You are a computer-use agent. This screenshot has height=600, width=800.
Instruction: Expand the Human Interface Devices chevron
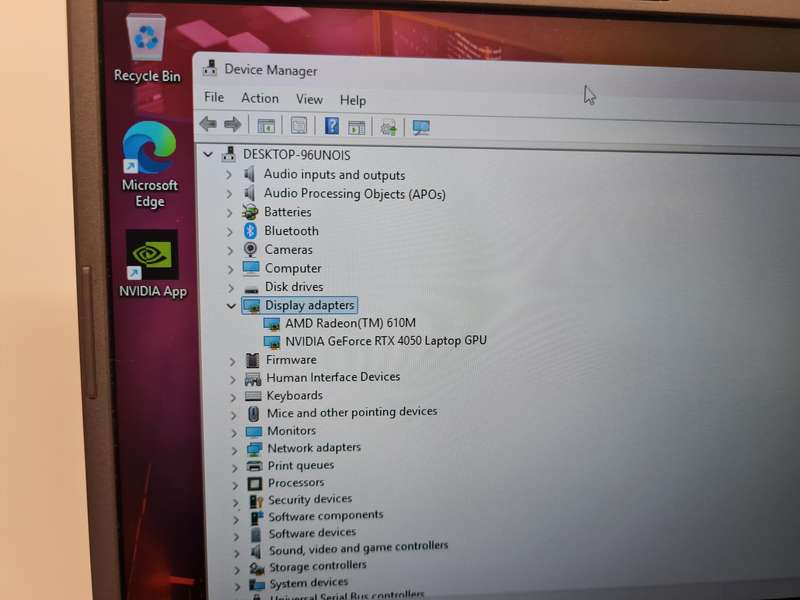pyautogui.click(x=233, y=380)
